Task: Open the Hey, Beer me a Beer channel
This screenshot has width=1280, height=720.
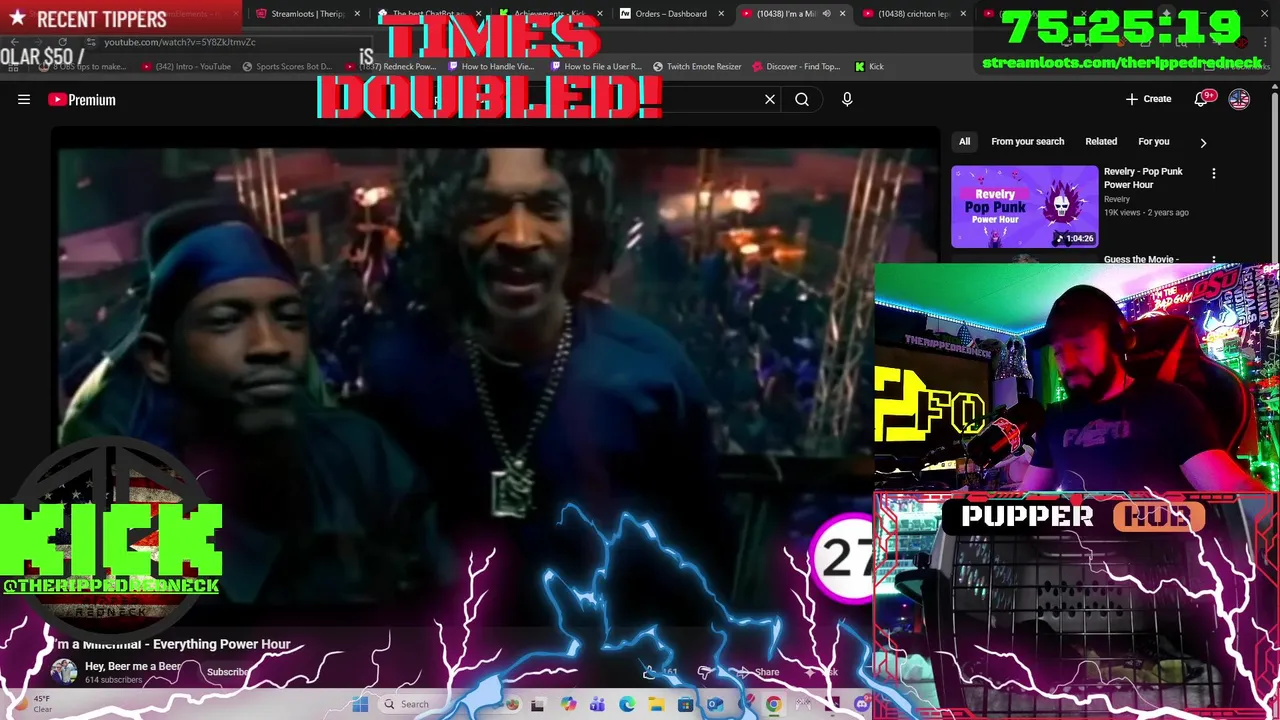Action: (x=134, y=666)
